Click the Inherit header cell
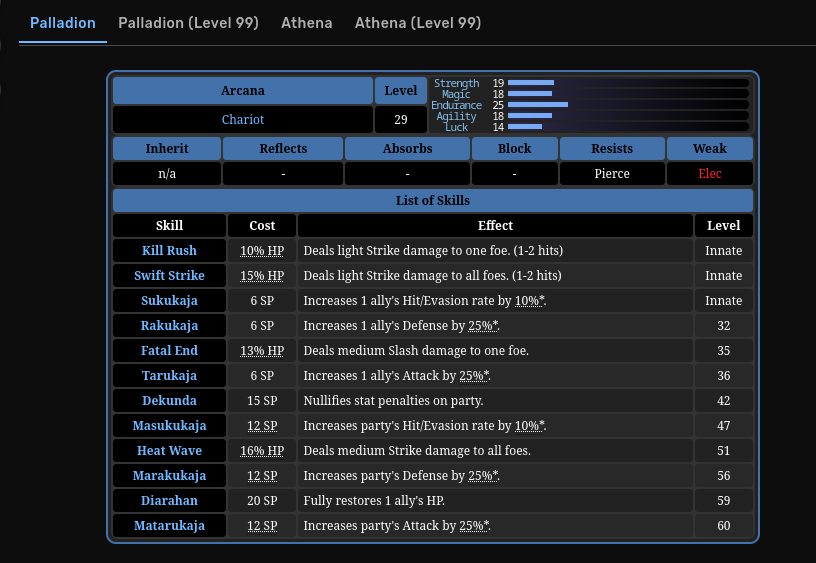Screen dimensions: 816x563 [167, 149]
